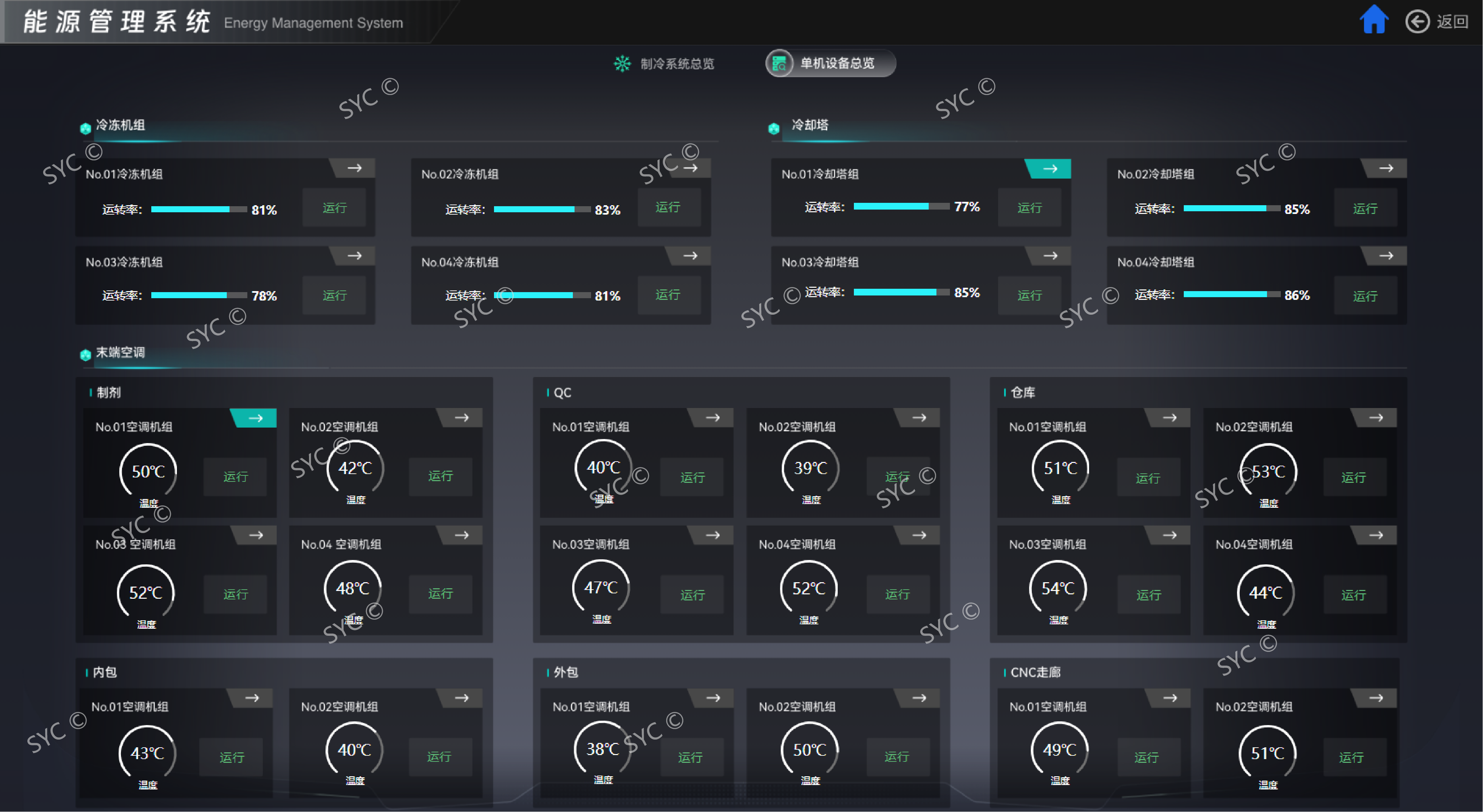Viewport: 1483px width, 812px height.
Task: Switch to 制冷系统总览 tab
Action: (677, 63)
